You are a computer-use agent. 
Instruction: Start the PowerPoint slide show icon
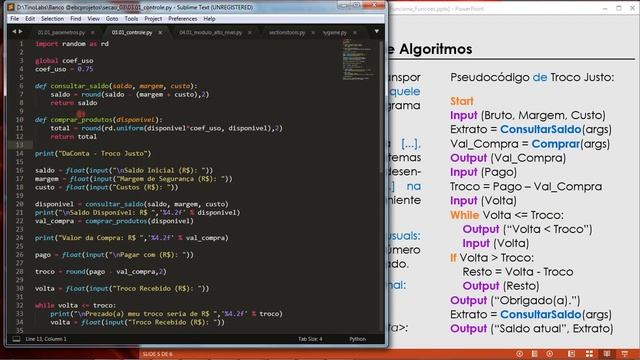[x=625, y=354]
